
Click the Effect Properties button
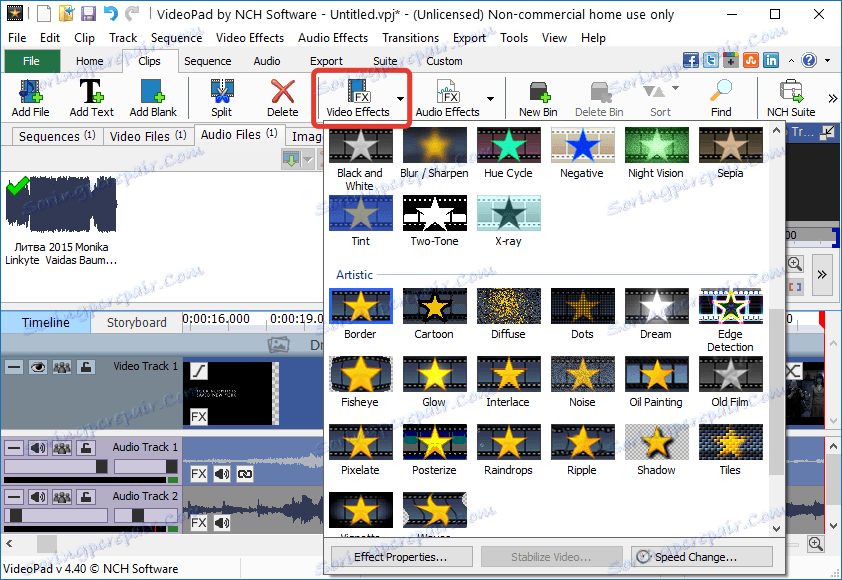point(401,557)
